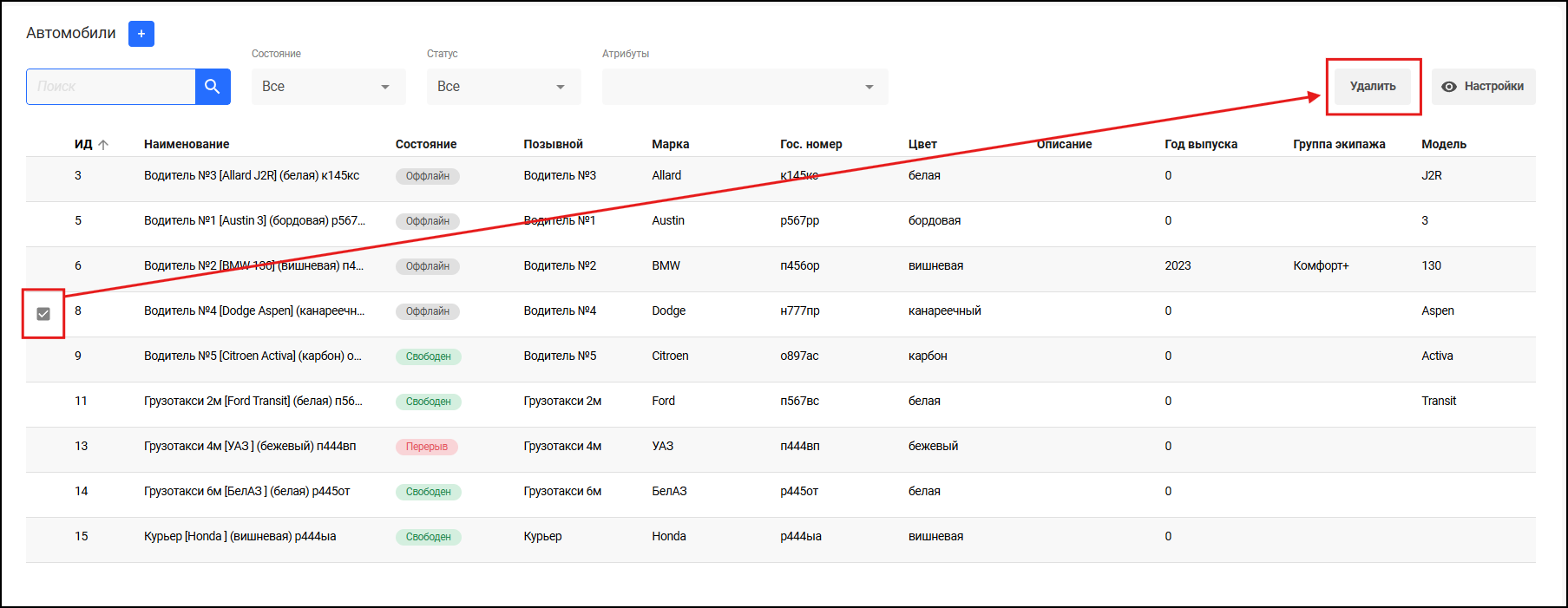Click the blue plus add car button
The image size is (1568, 608).
pos(141,34)
